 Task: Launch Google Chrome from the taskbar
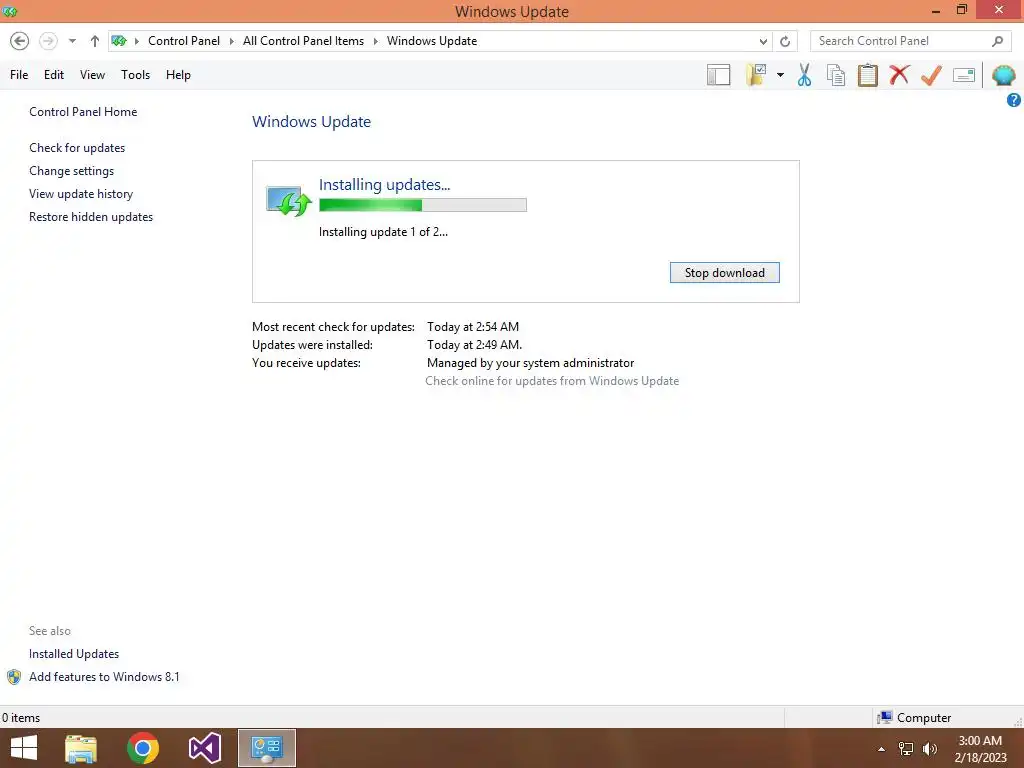tap(143, 748)
